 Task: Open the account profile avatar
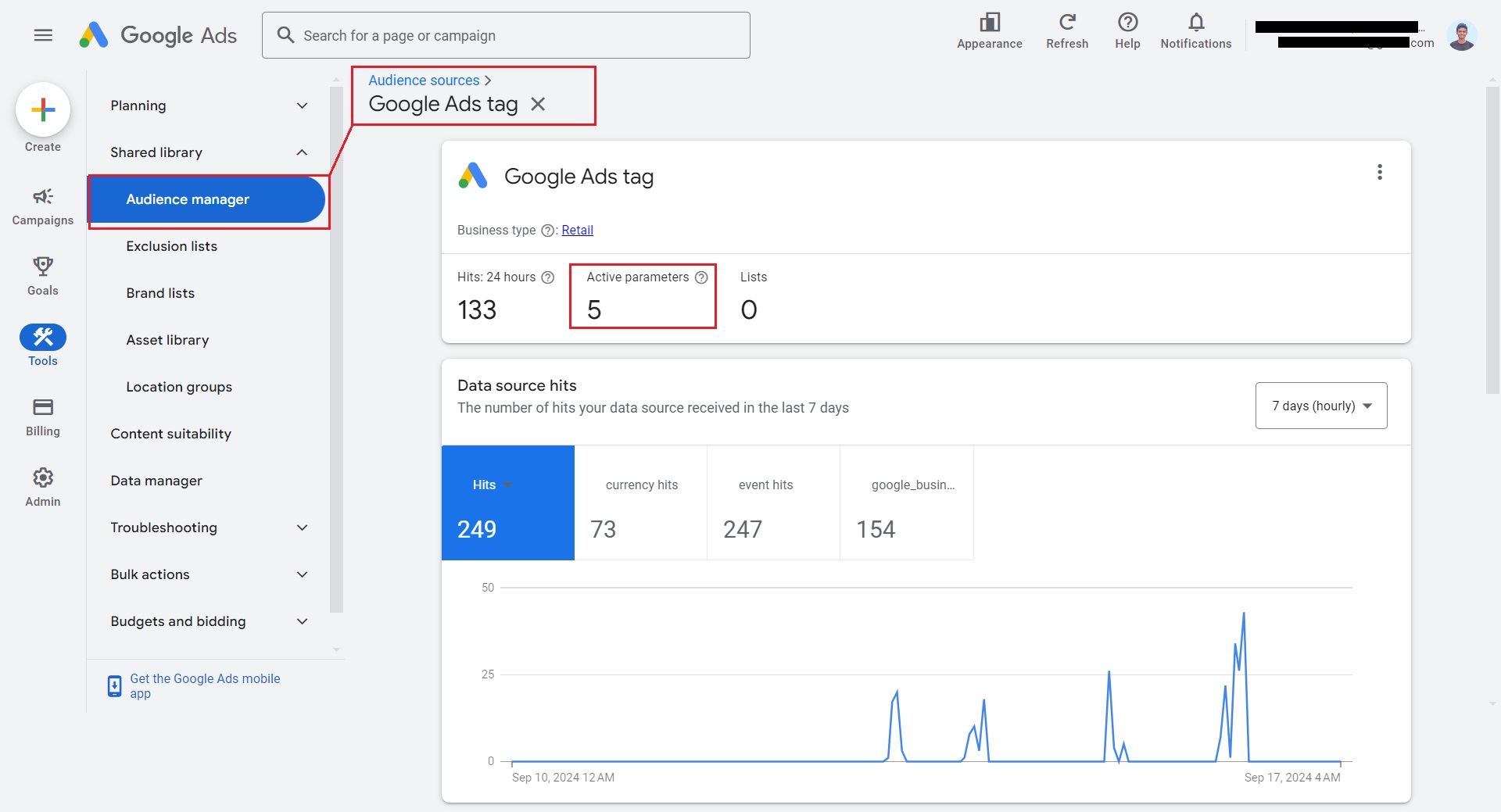point(1460,35)
